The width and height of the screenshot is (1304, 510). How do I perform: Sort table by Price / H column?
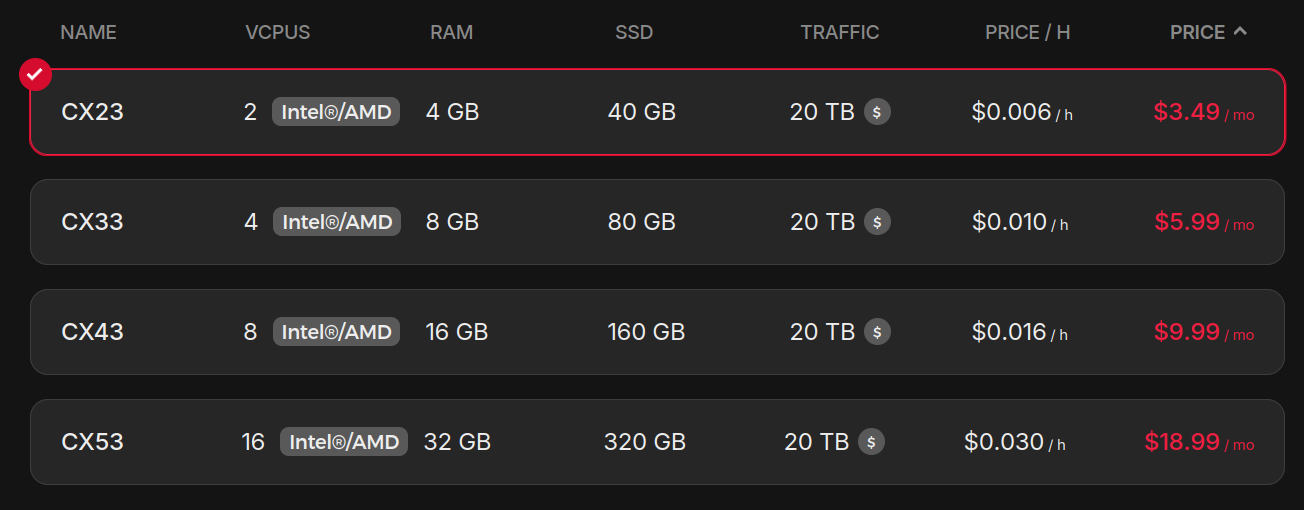pos(1027,32)
